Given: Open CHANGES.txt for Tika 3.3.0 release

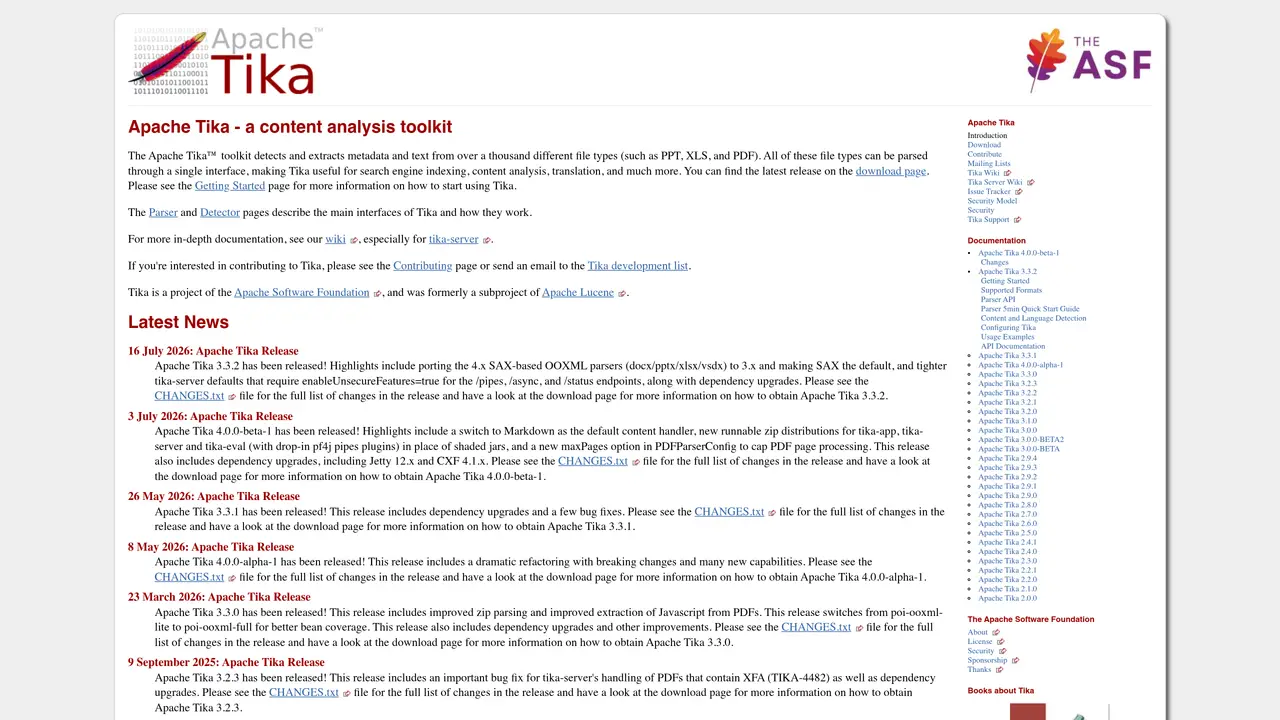Looking at the screenshot, I should (816, 627).
